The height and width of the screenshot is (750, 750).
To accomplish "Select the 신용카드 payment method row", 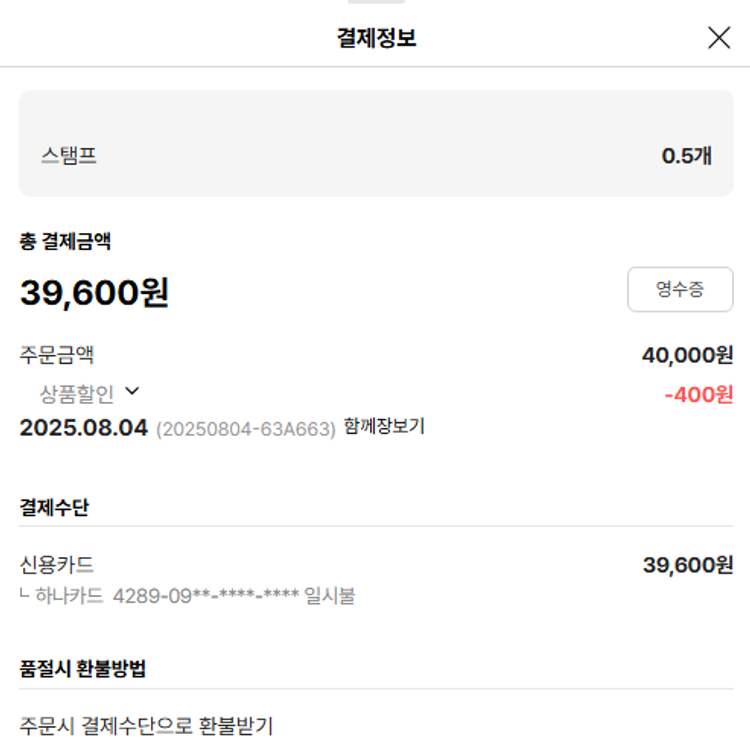I will 57,565.
